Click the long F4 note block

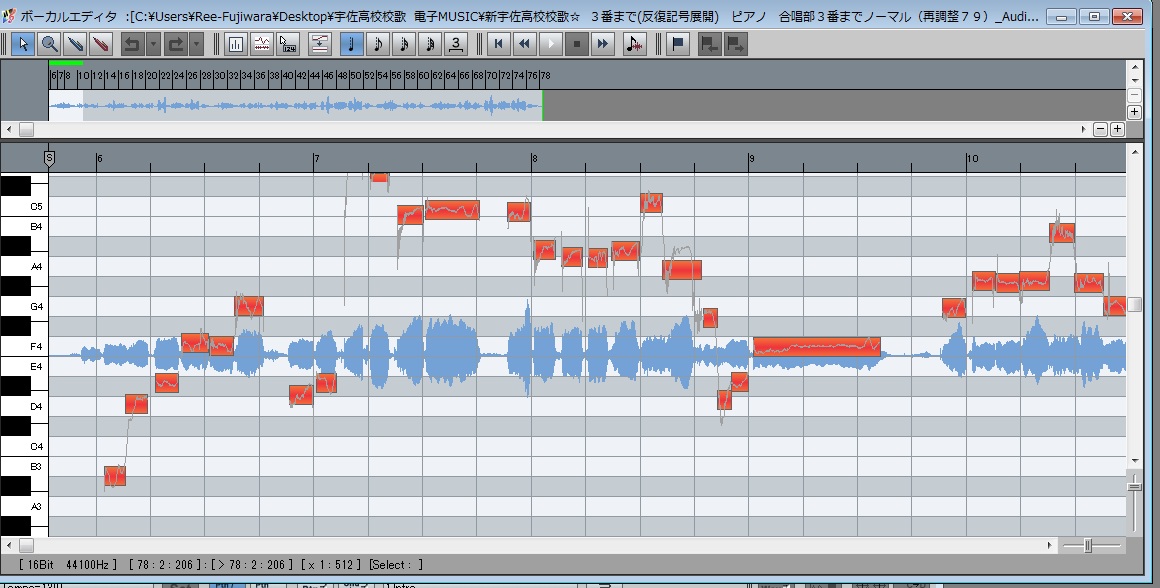(x=816, y=347)
